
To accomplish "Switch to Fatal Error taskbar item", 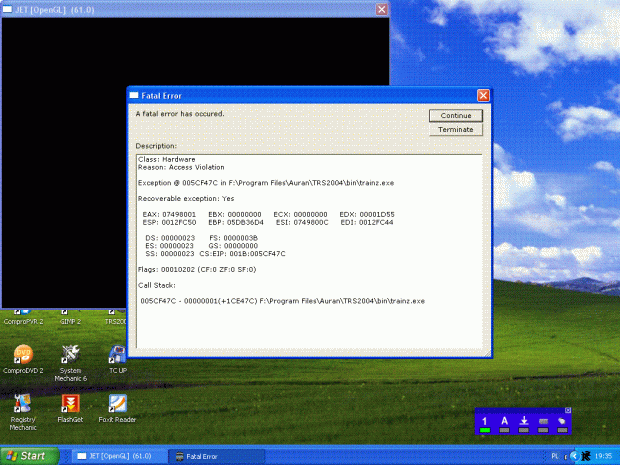I will click(x=216, y=456).
